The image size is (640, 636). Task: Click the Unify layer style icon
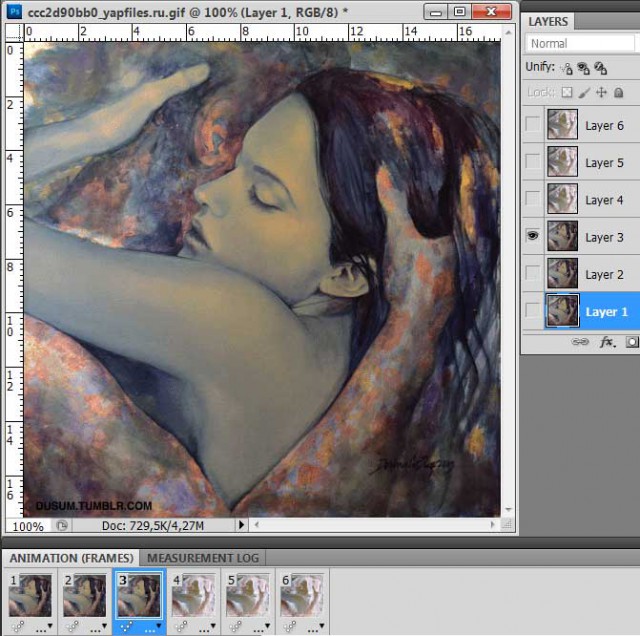pyautogui.click(x=600, y=68)
